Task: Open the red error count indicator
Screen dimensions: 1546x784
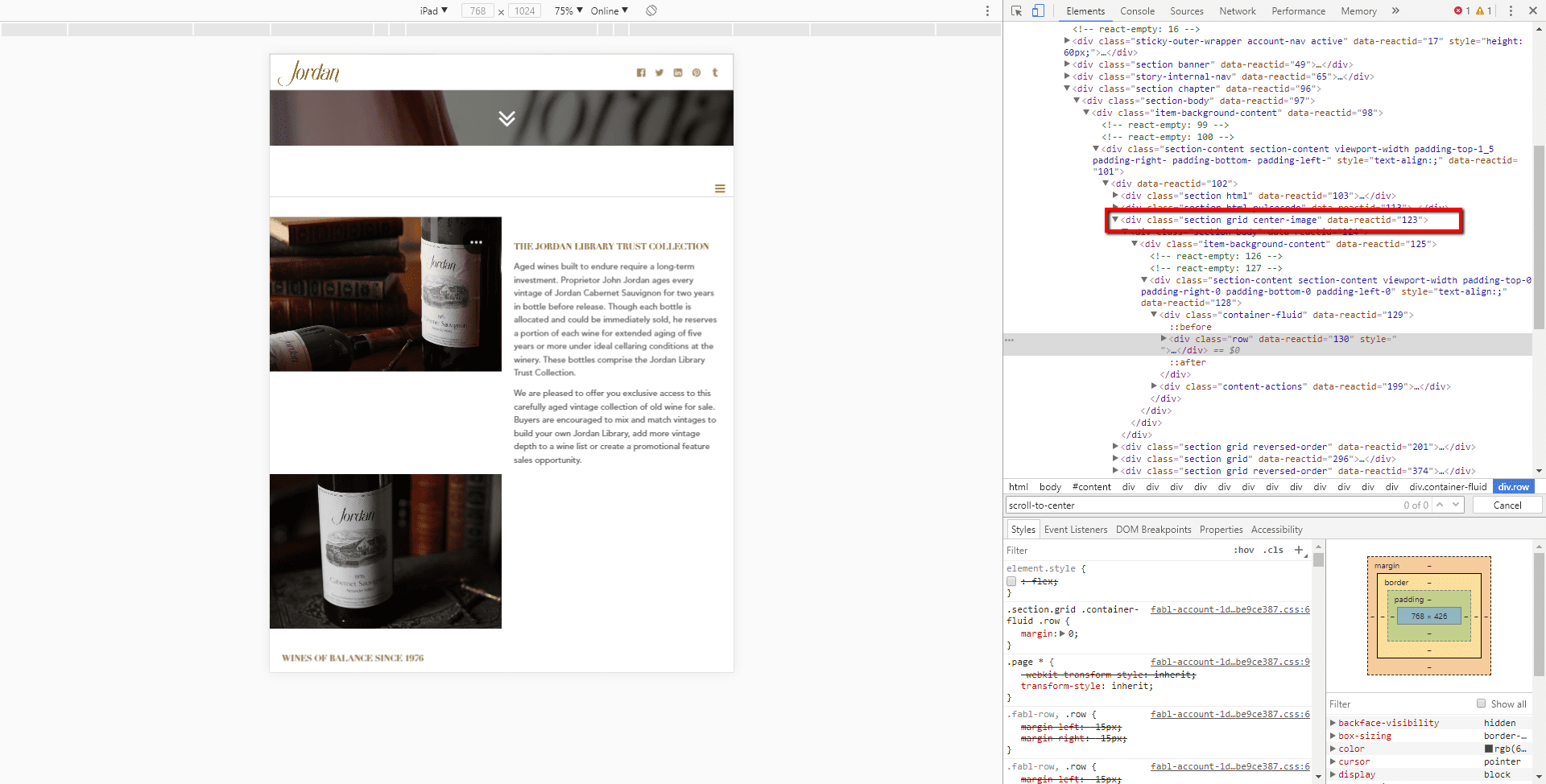Action: (x=1461, y=11)
